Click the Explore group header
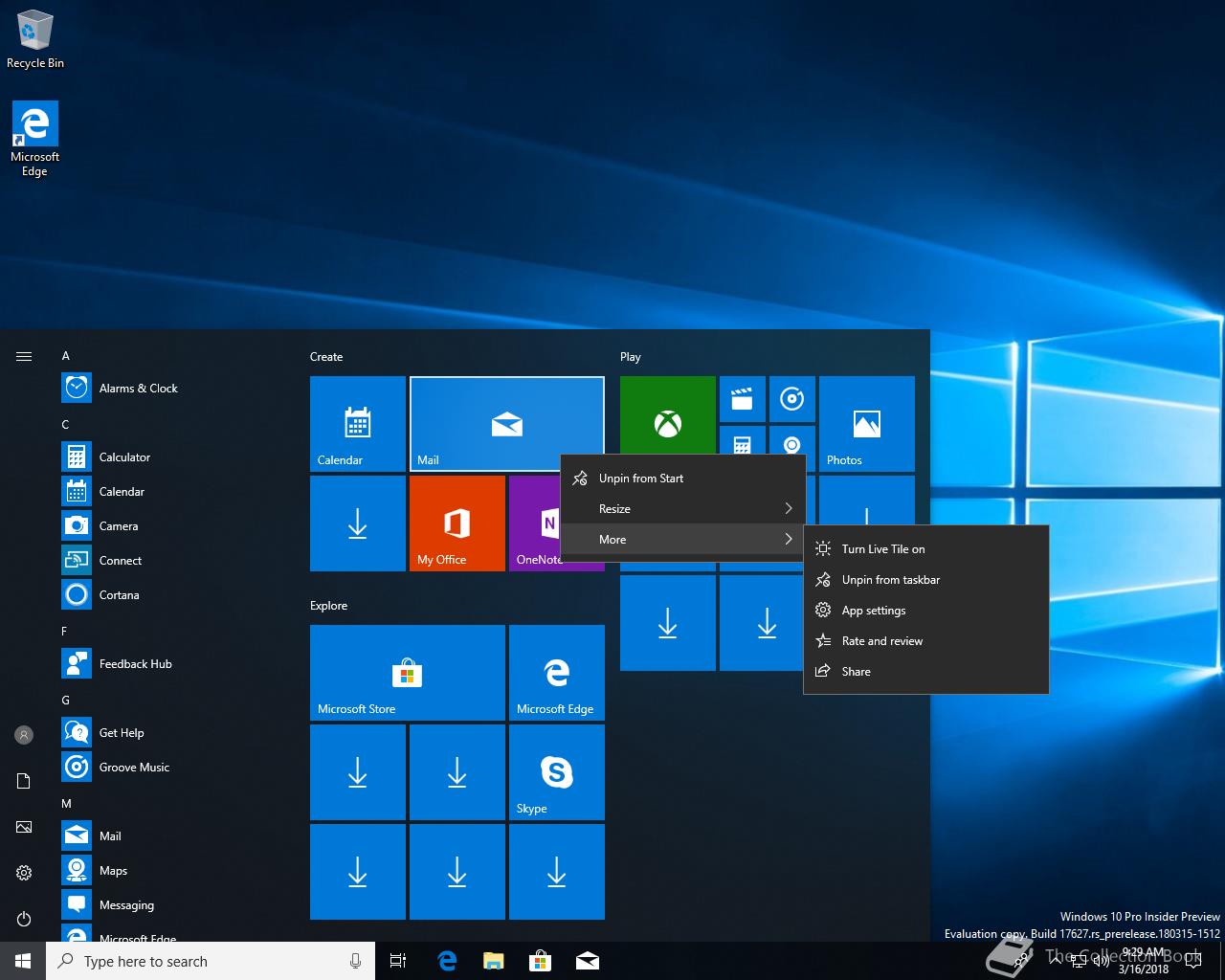 [329, 606]
